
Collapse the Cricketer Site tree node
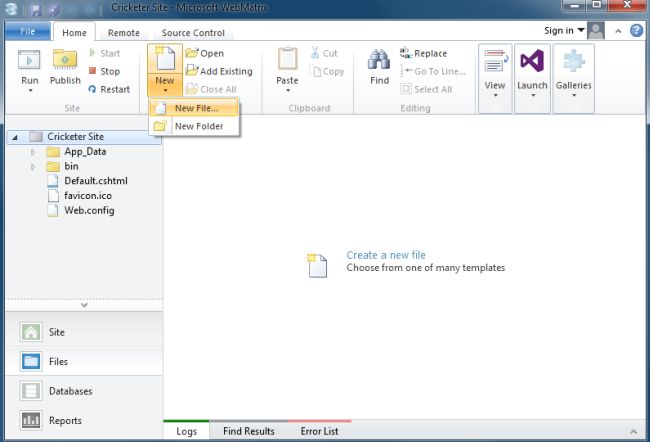pos(15,137)
